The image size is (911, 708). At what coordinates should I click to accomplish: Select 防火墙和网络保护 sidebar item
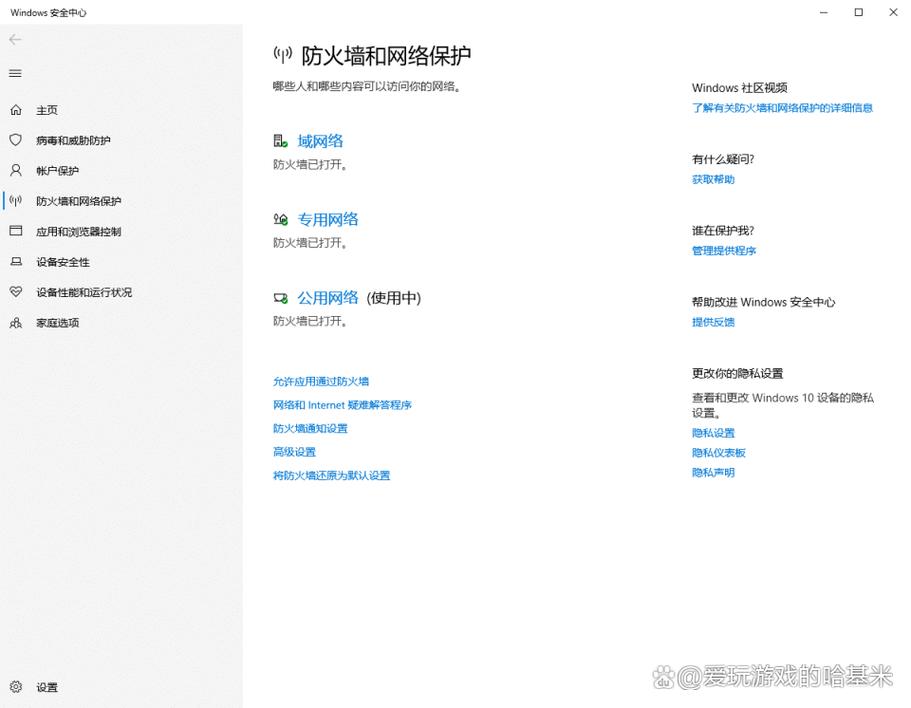(x=78, y=201)
